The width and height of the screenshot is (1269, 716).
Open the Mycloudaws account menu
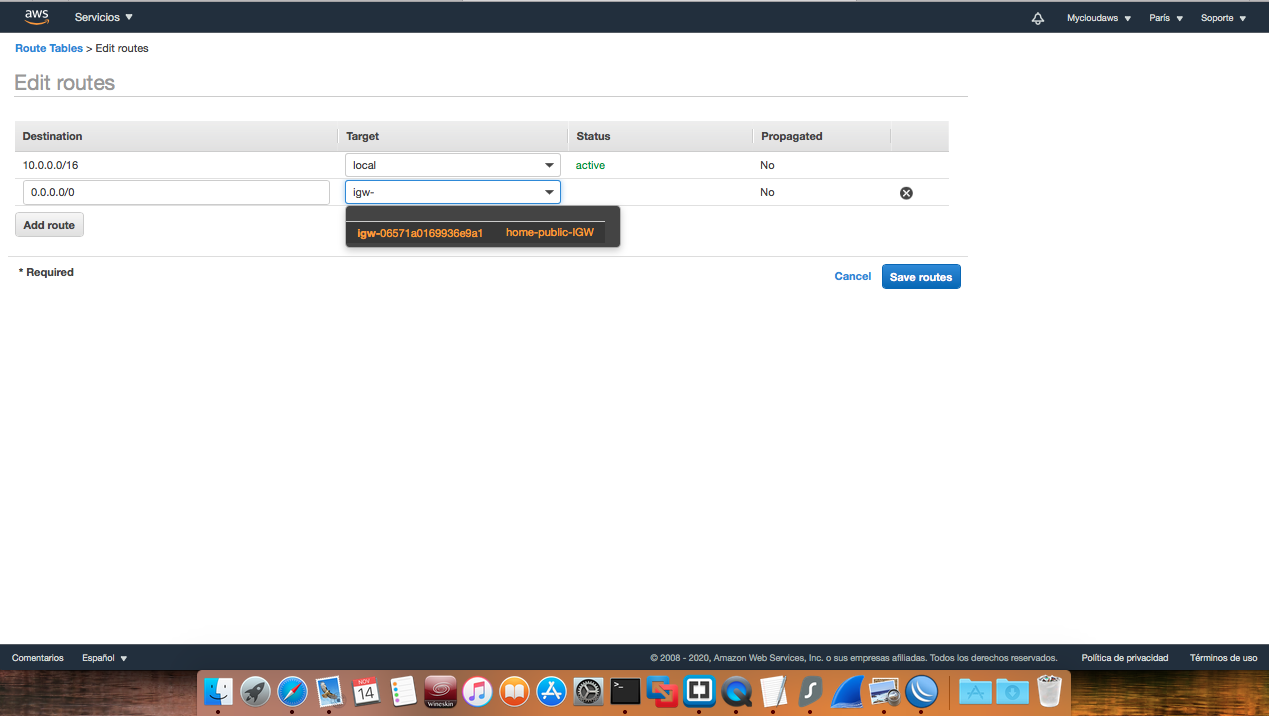coord(1097,17)
